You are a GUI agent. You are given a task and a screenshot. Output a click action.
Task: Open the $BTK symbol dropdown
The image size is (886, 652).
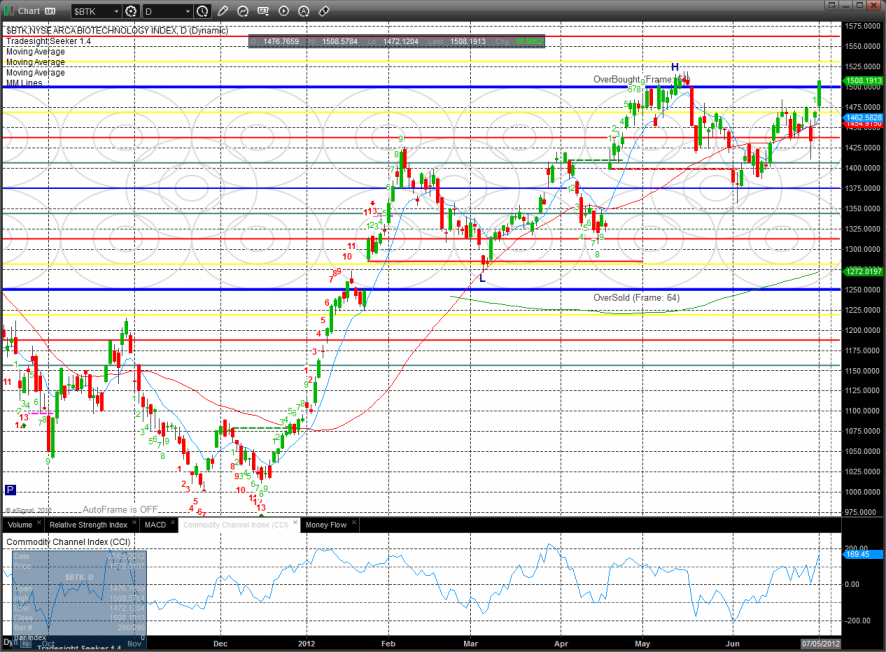click(117, 11)
